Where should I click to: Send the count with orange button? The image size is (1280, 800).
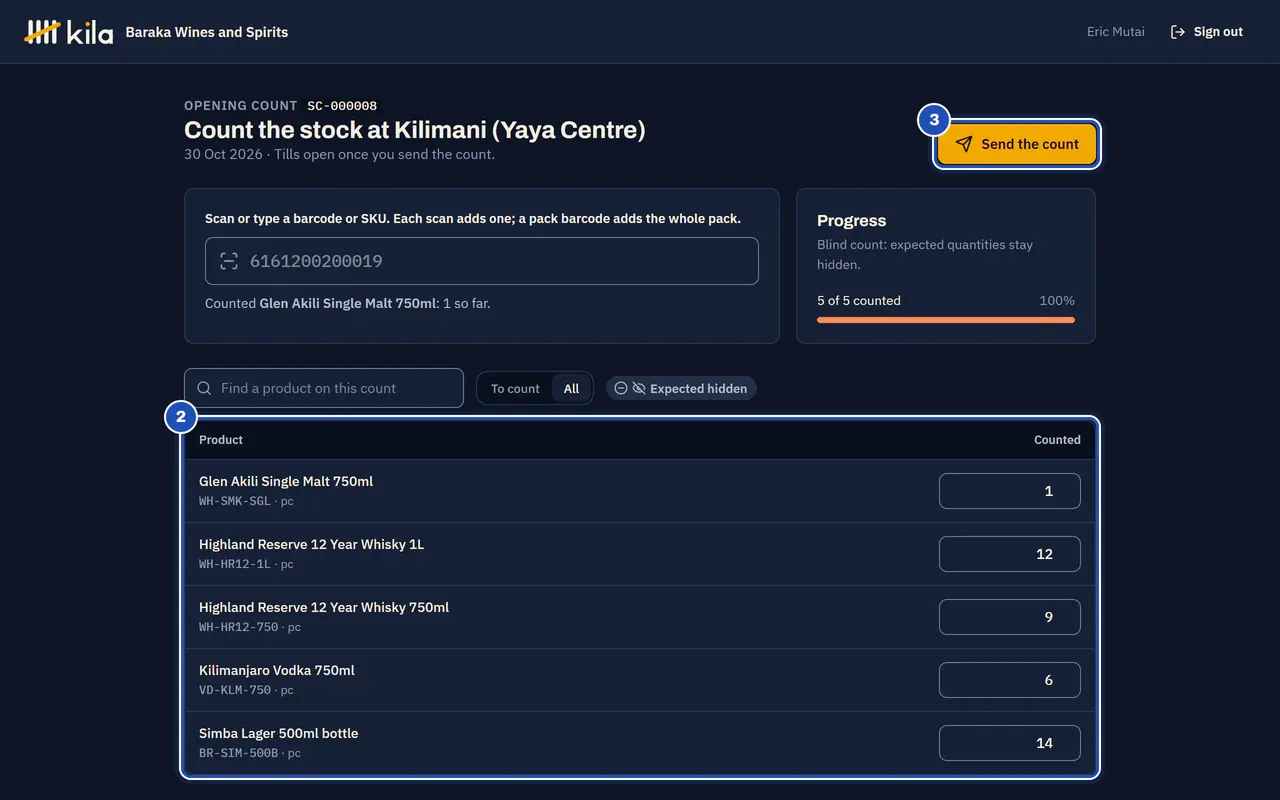pyautogui.click(x=1017, y=144)
